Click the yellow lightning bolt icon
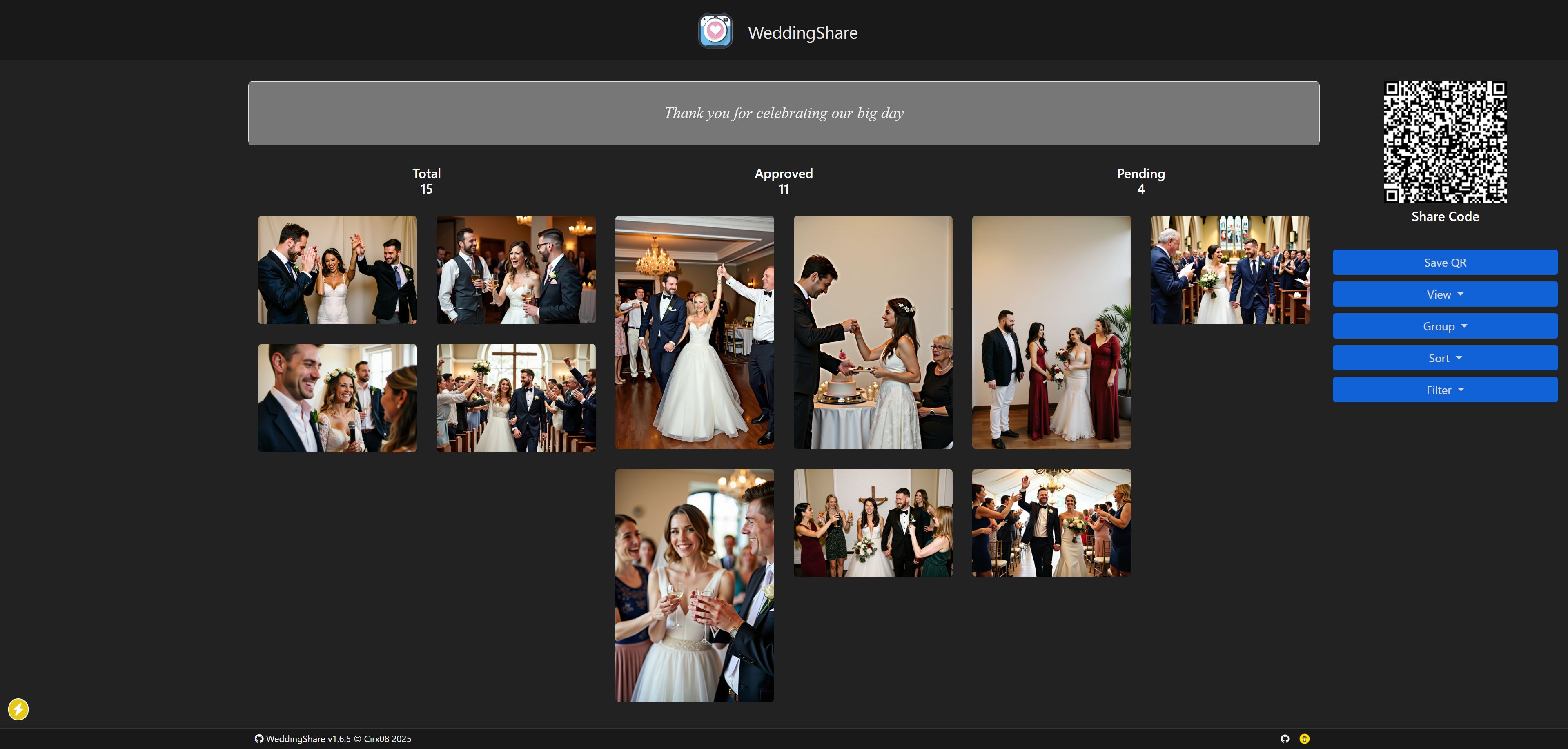Image resolution: width=1568 pixels, height=749 pixels. (18, 709)
